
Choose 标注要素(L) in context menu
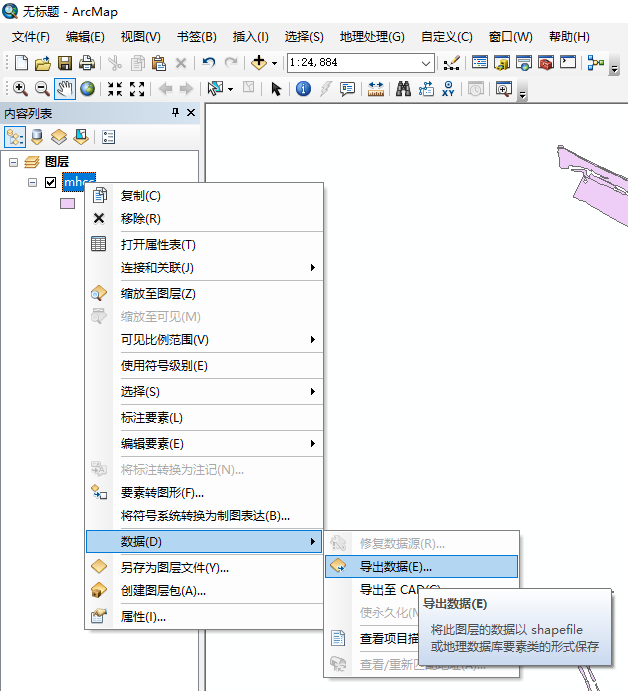coord(205,417)
